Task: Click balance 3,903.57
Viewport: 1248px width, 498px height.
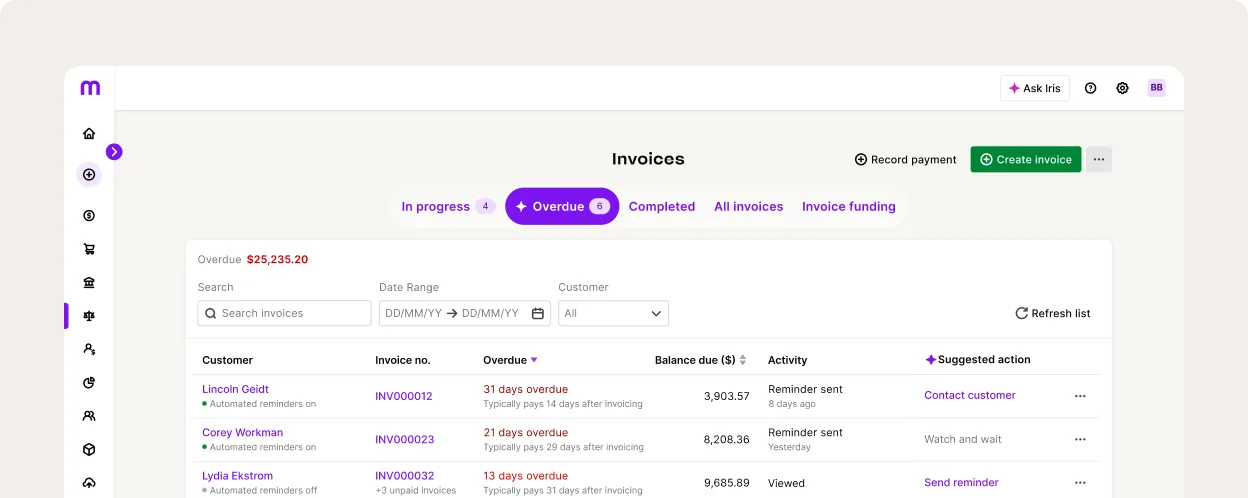Action: point(726,396)
